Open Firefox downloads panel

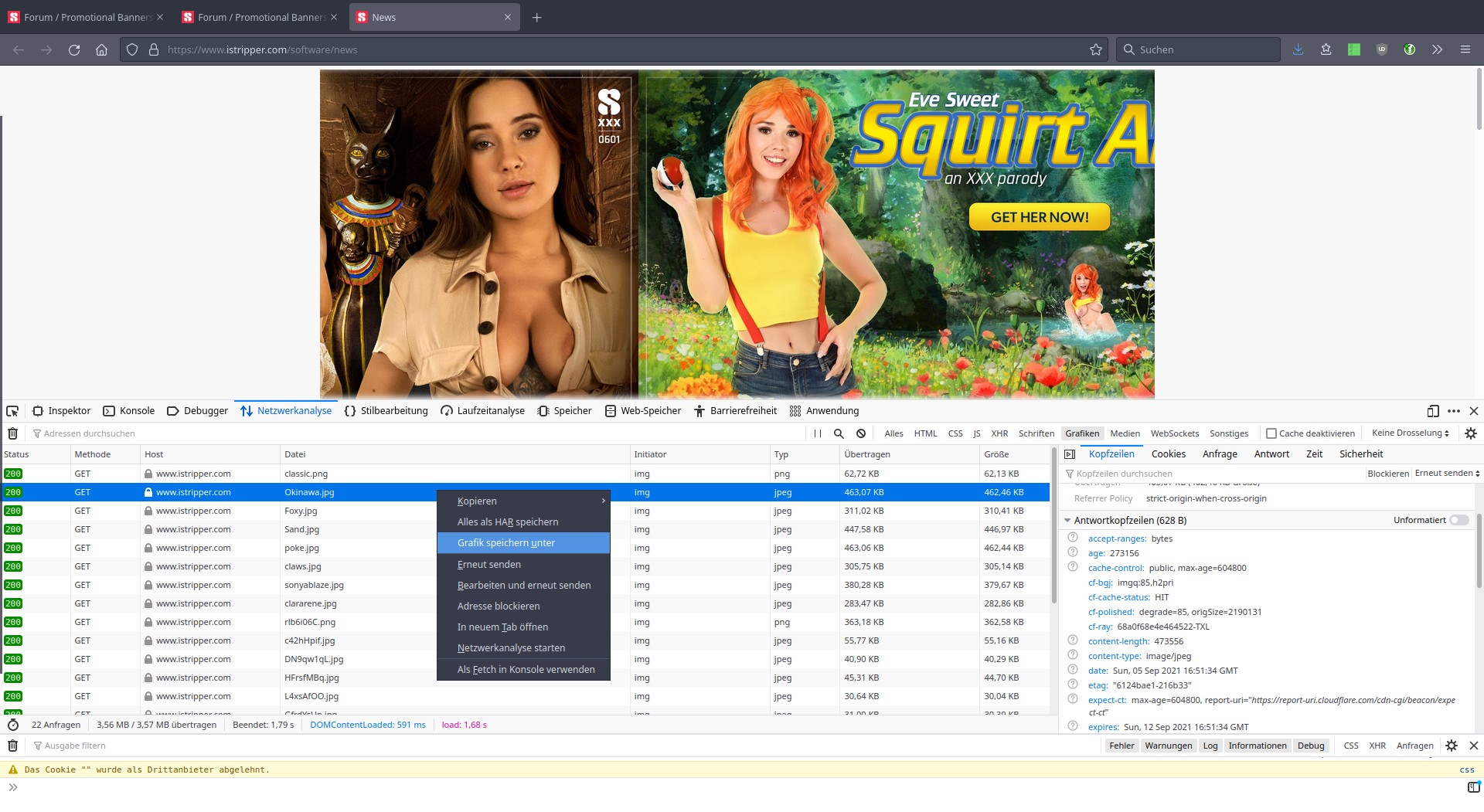point(1298,49)
